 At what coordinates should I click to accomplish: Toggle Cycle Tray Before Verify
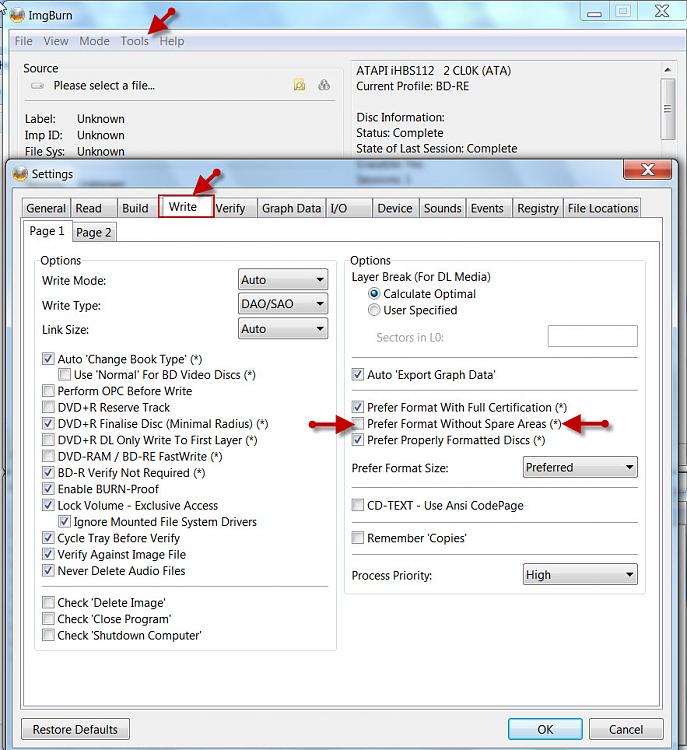pos(48,538)
